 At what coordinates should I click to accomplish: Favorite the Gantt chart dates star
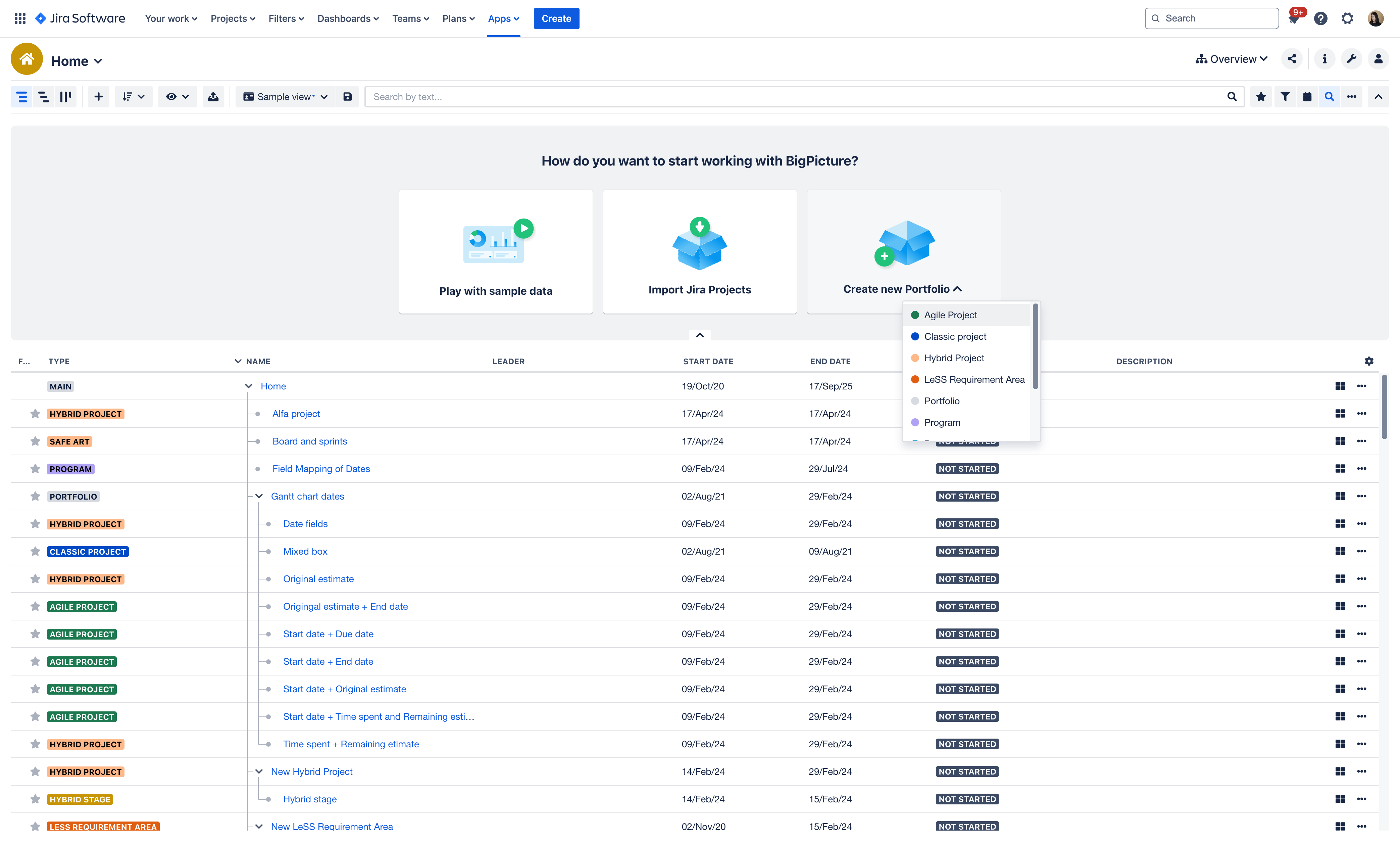35,496
